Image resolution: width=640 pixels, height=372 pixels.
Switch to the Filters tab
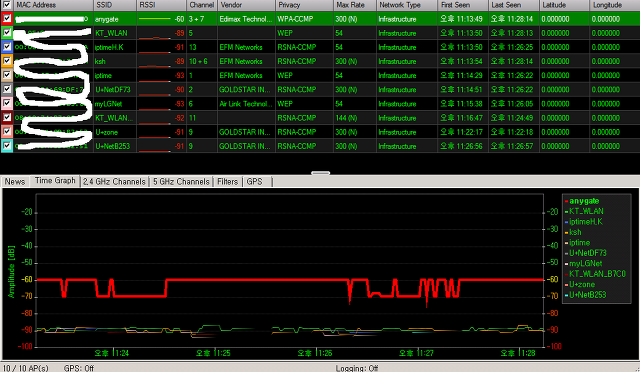click(227, 181)
